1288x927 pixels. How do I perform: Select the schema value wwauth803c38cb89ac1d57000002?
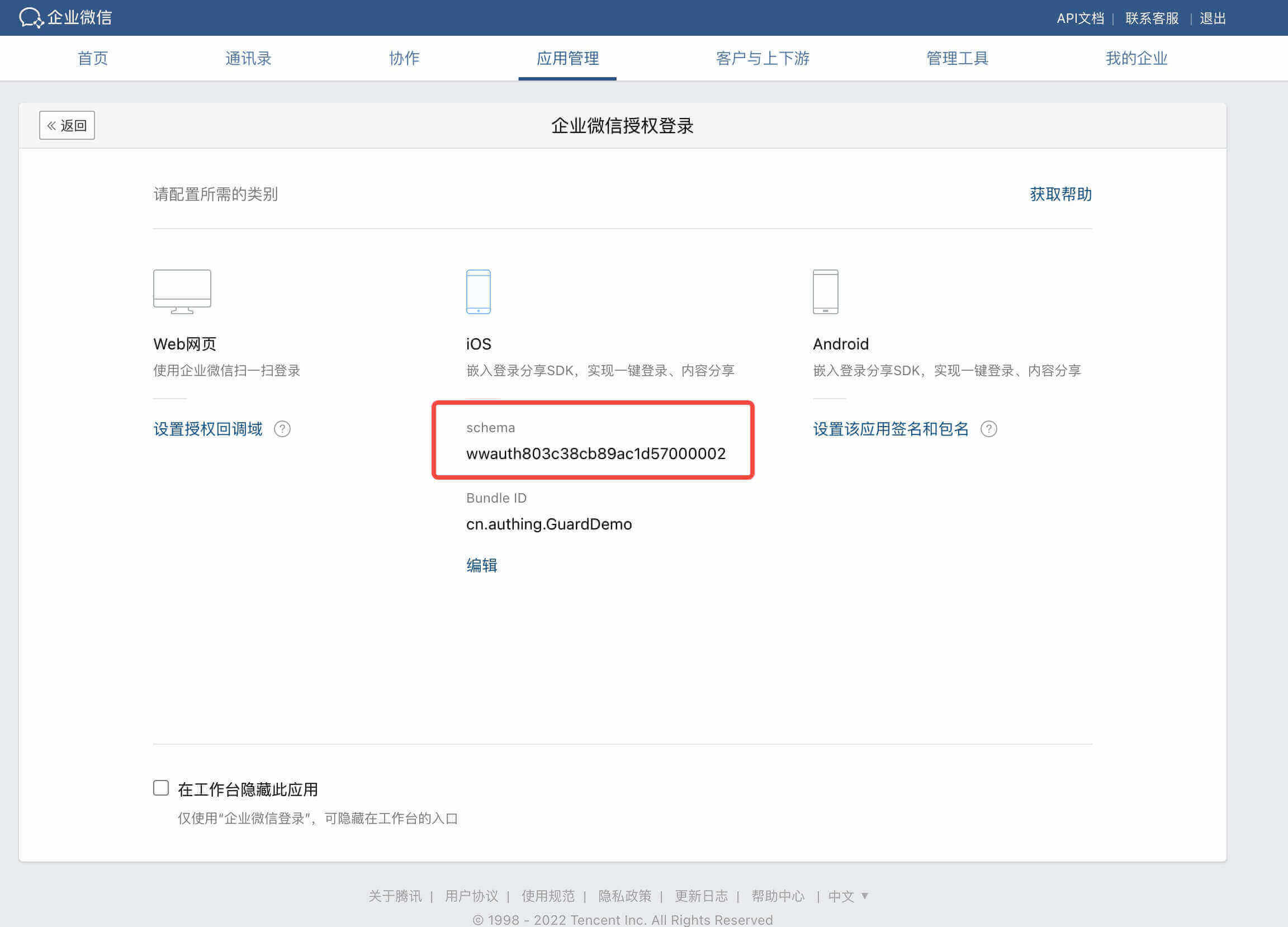[596, 453]
